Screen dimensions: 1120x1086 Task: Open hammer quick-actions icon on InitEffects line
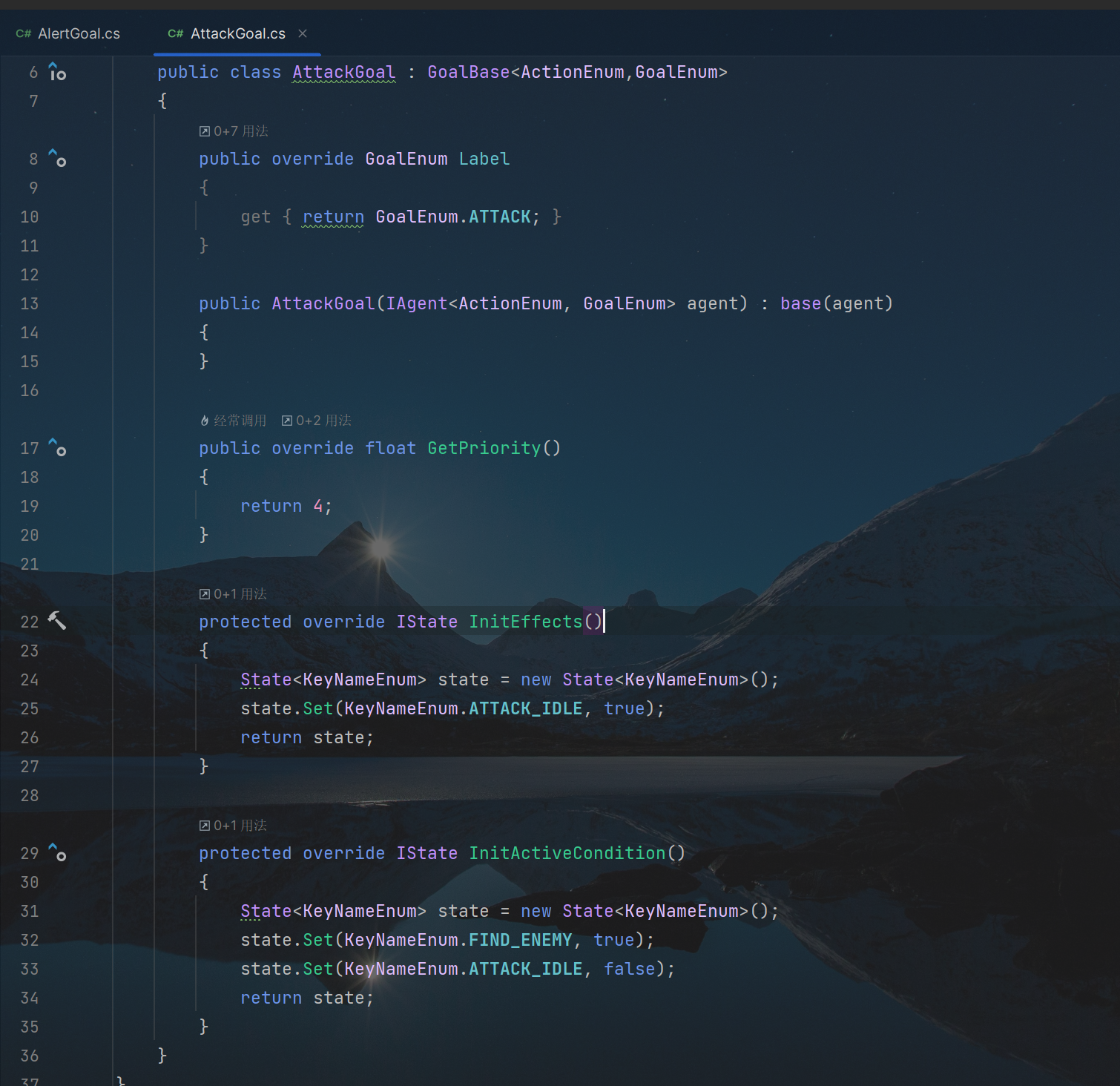pos(57,621)
